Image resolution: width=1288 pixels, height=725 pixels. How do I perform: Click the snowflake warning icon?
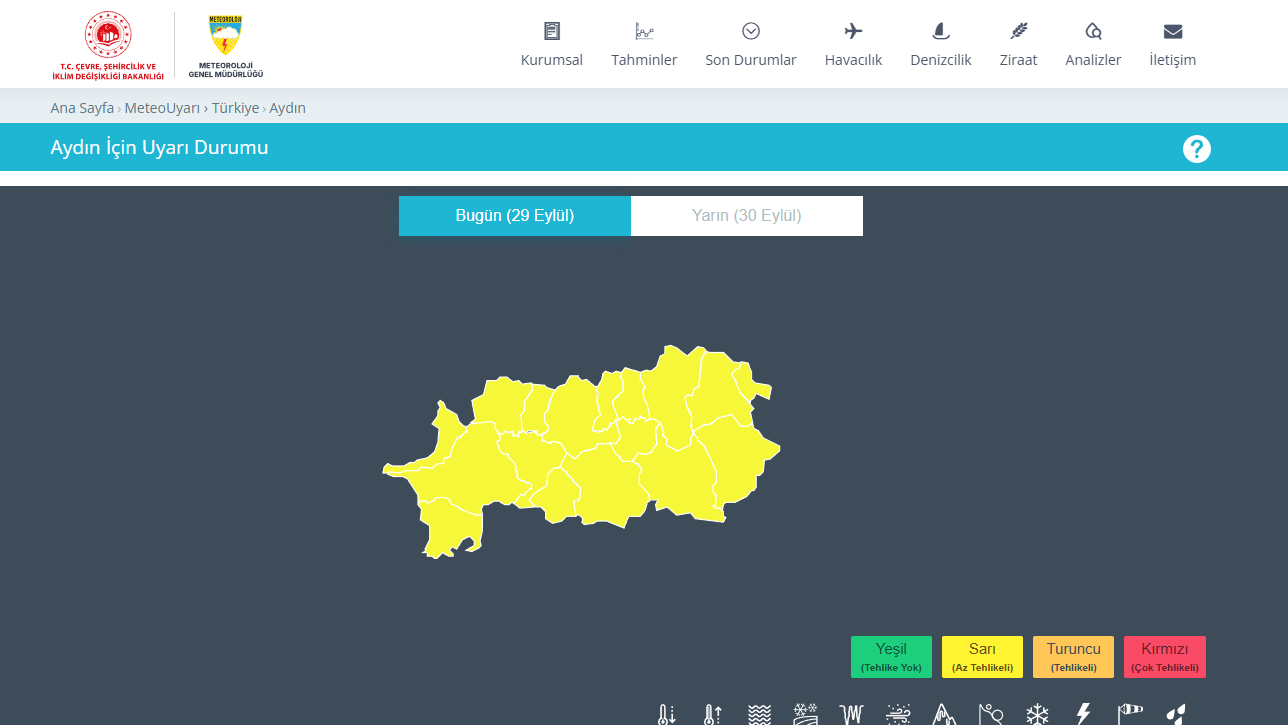pyautogui.click(x=1037, y=715)
